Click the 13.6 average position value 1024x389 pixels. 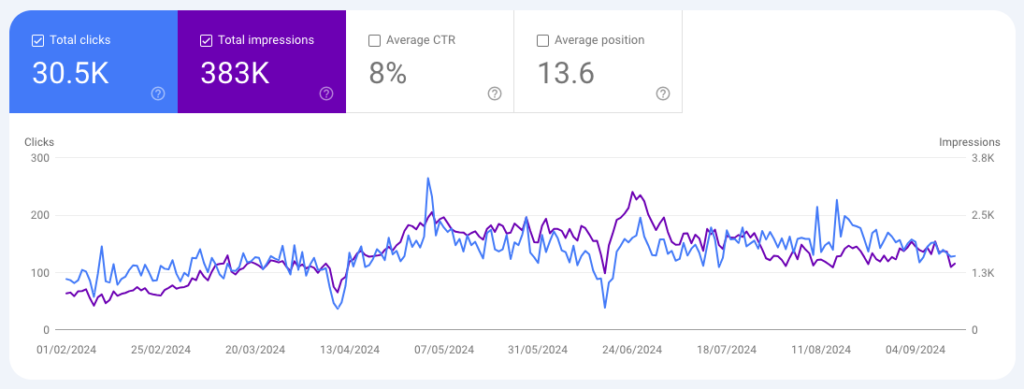566,74
